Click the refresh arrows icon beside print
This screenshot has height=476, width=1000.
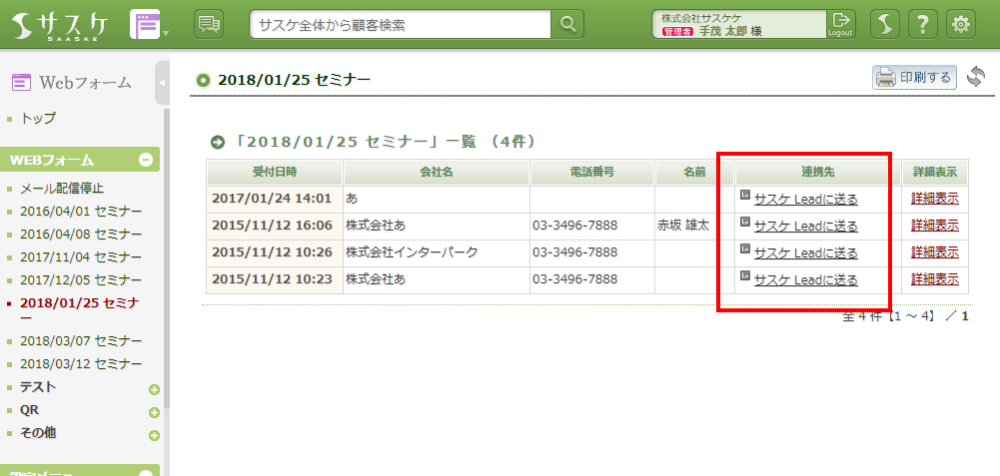[x=976, y=77]
